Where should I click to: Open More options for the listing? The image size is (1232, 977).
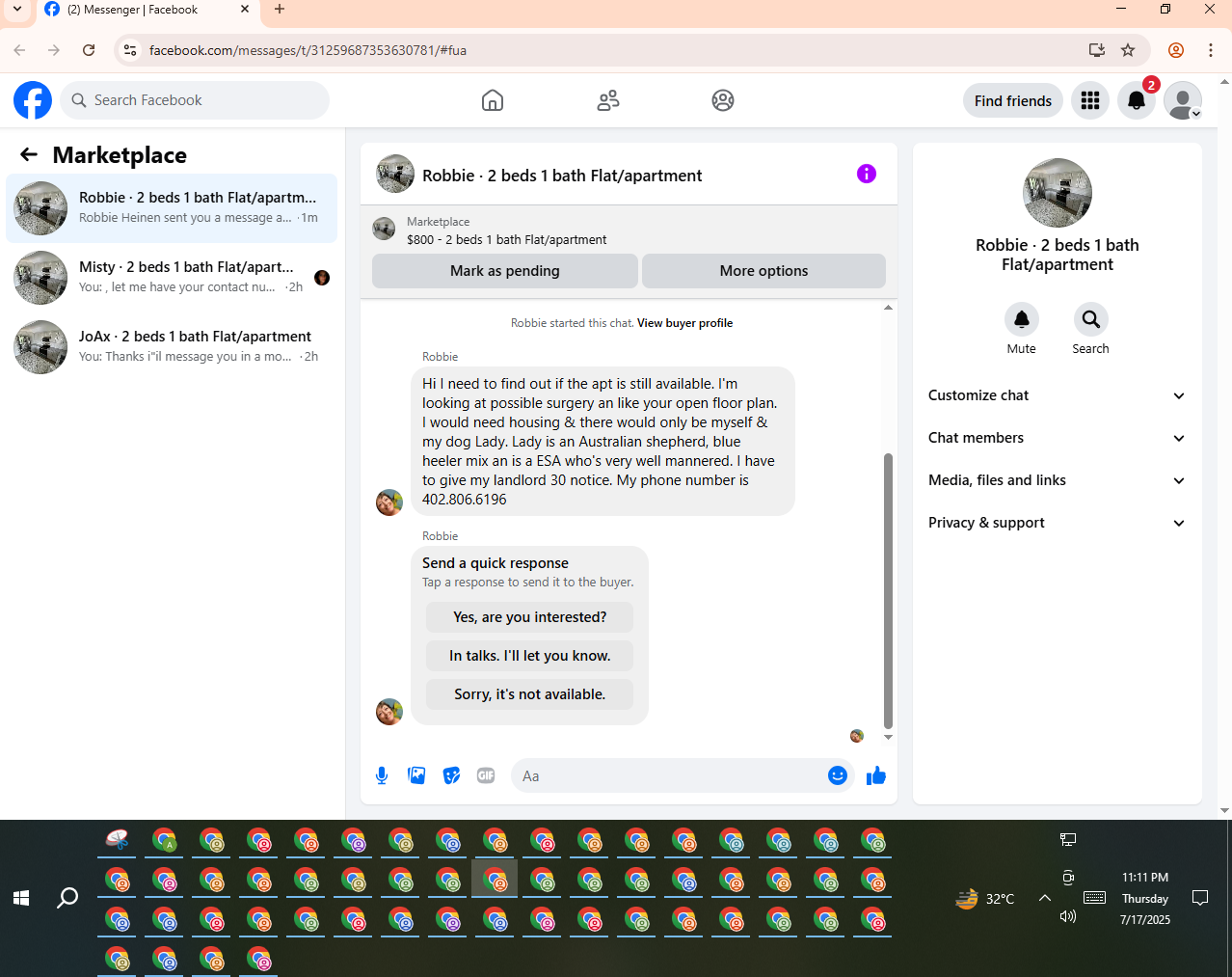pyautogui.click(x=763, y=271)
